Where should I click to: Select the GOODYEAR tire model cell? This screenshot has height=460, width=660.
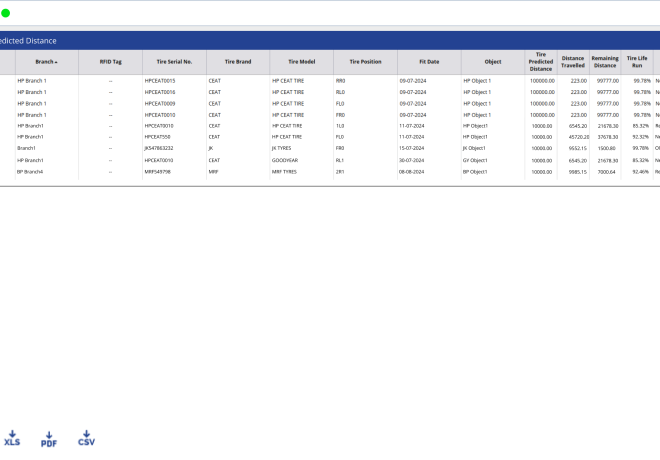(287, 160)
